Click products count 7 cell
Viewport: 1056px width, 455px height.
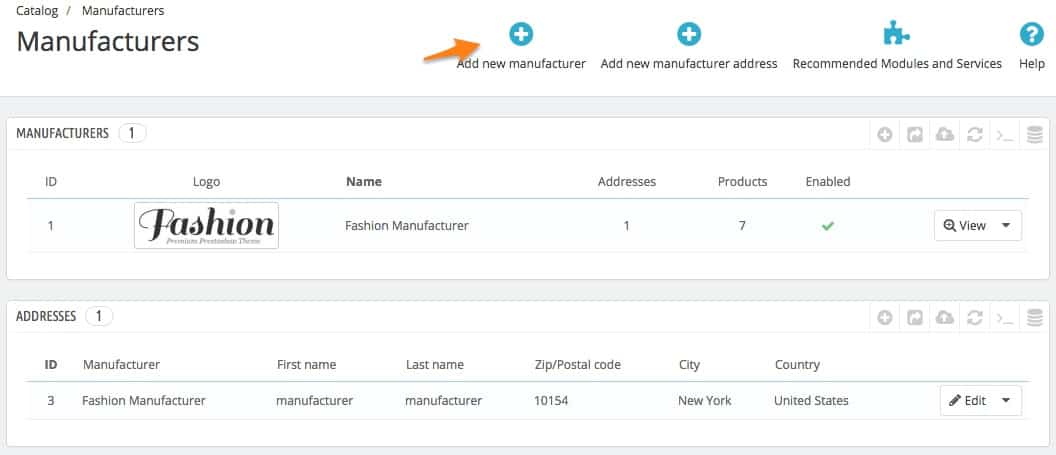[x=741, y=225]
